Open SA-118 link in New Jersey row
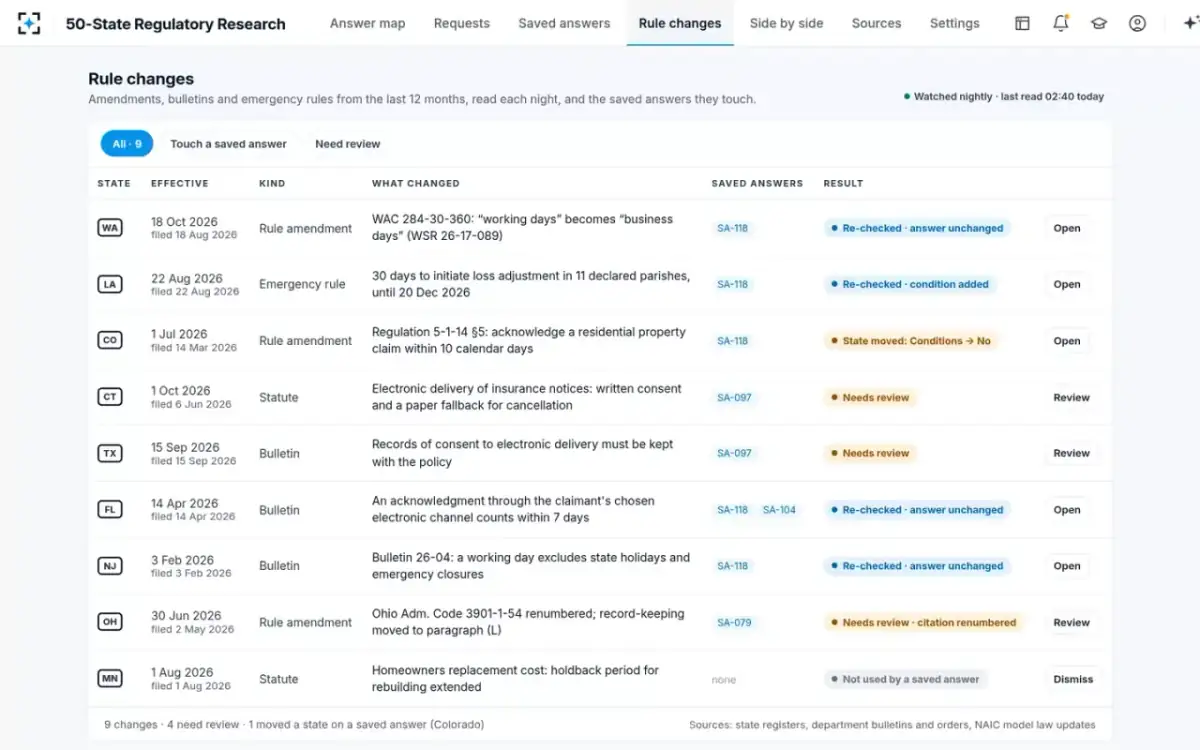 (x=733, y=566)
